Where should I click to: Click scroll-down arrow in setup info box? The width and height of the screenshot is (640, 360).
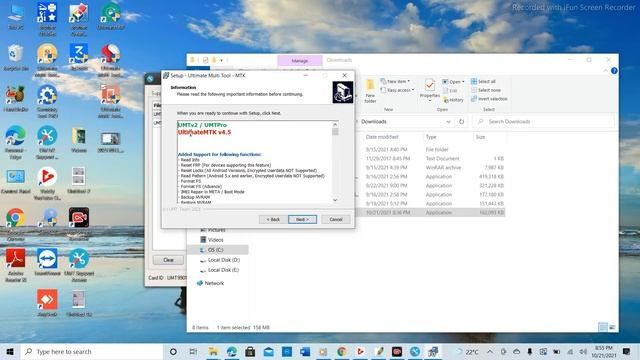335,200
